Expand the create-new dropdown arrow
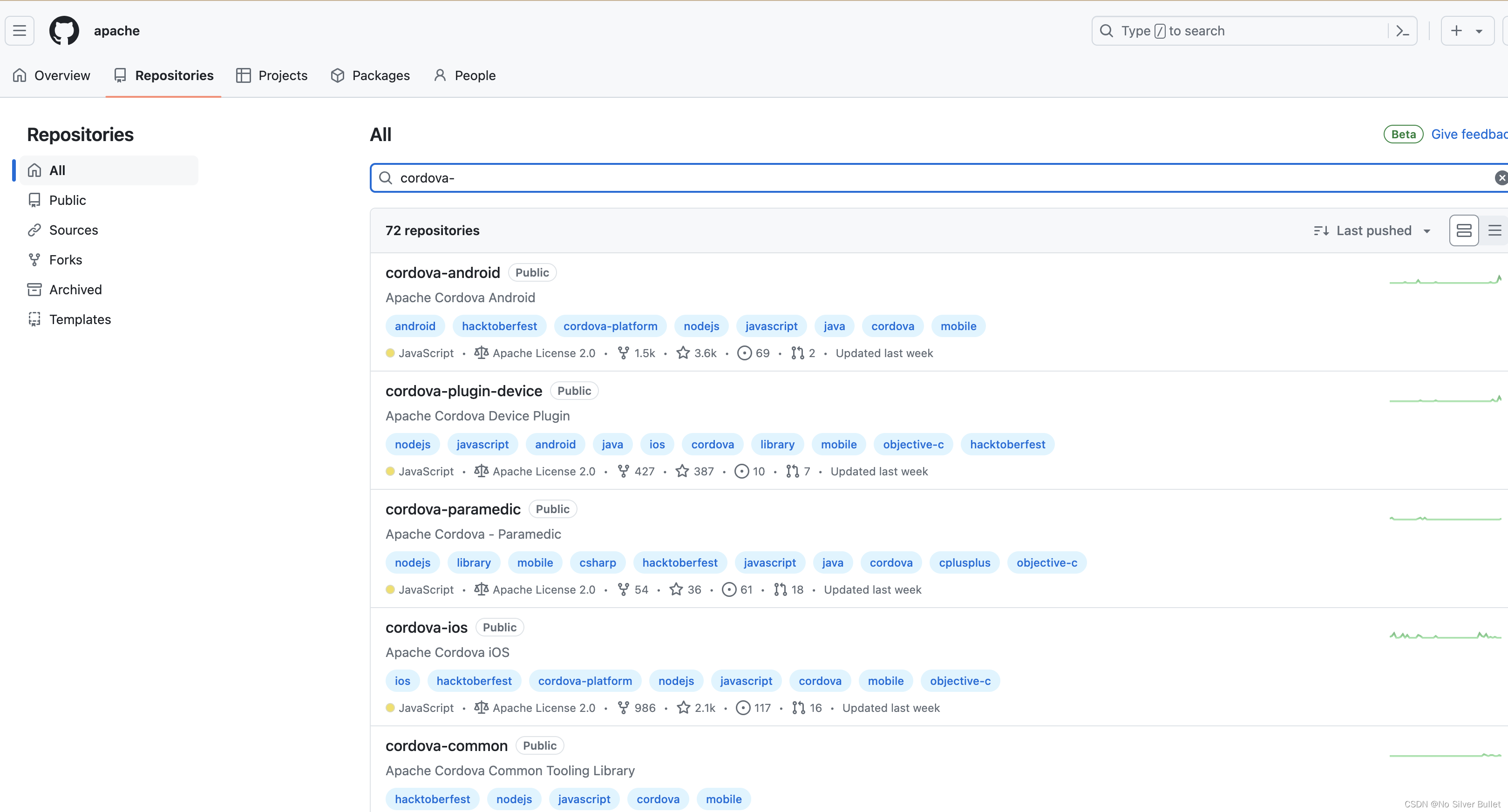Image resolution: width=1508 pixels, height=812 pixels. click(x=1479, y=32)
